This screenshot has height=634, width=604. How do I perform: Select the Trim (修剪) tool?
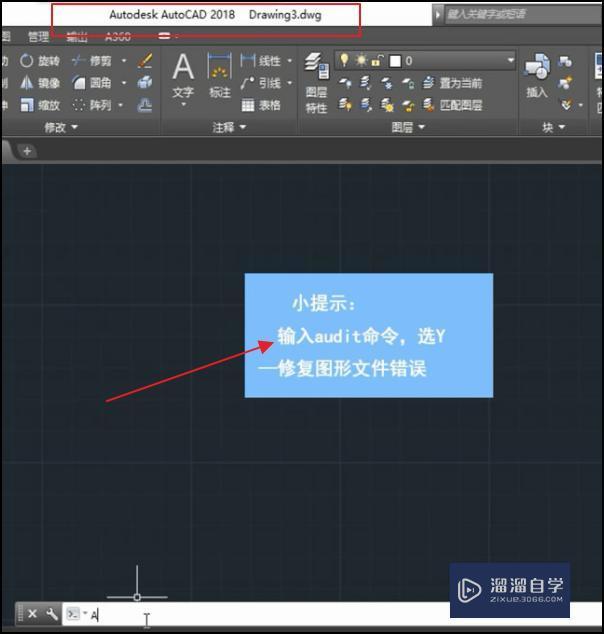click(92, 61)
